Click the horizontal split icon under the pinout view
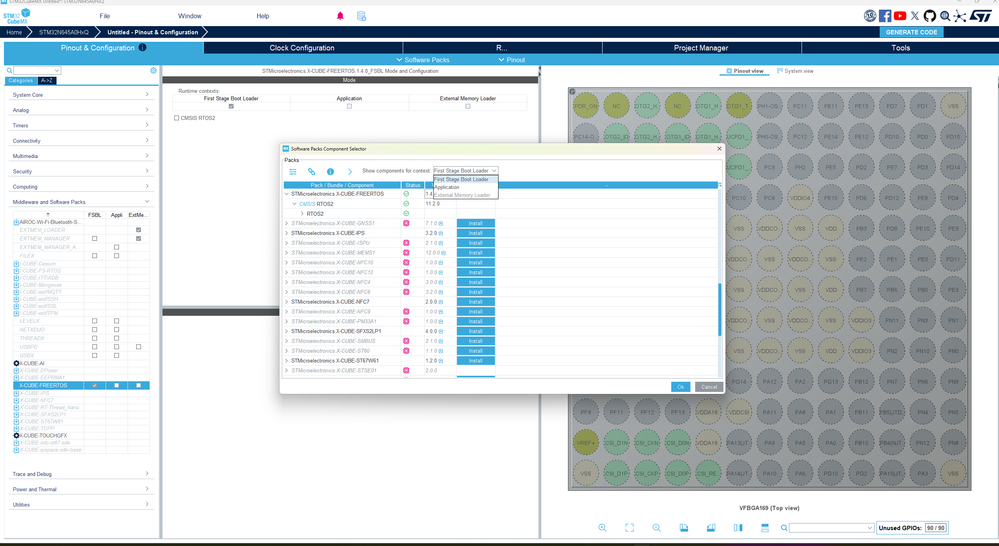The image size is (999, 546). click(765, 528)
